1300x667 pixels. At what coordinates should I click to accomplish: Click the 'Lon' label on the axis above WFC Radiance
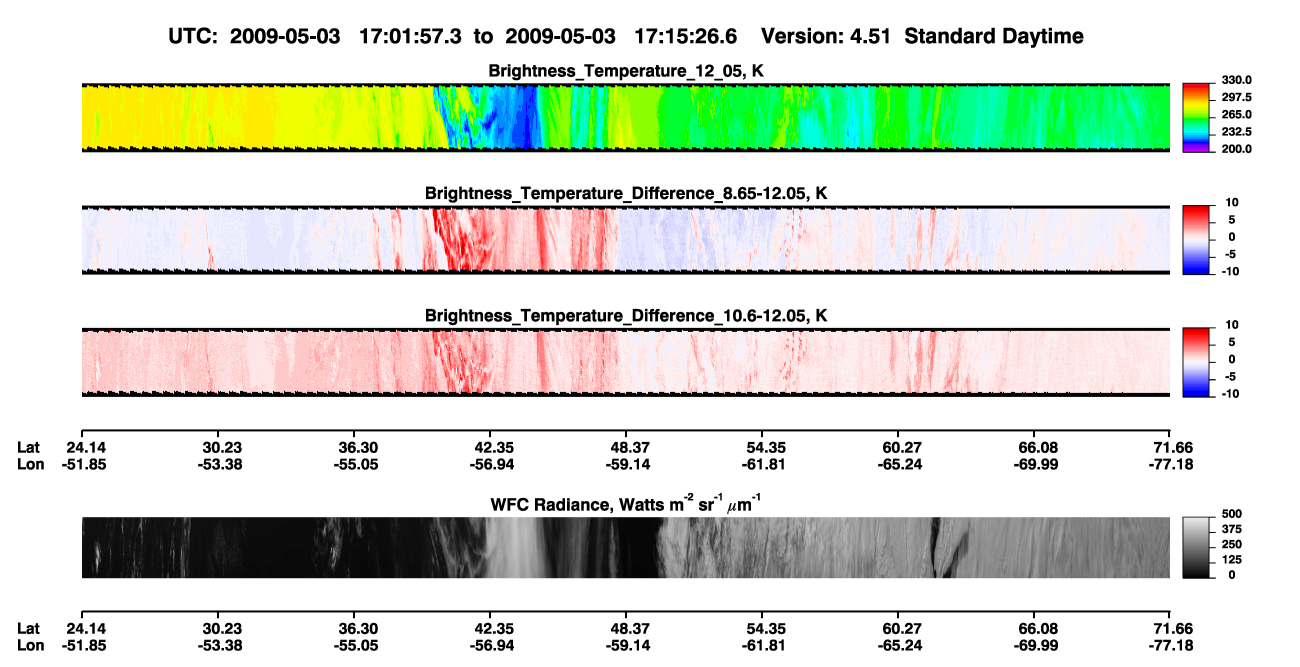(31, 464)
